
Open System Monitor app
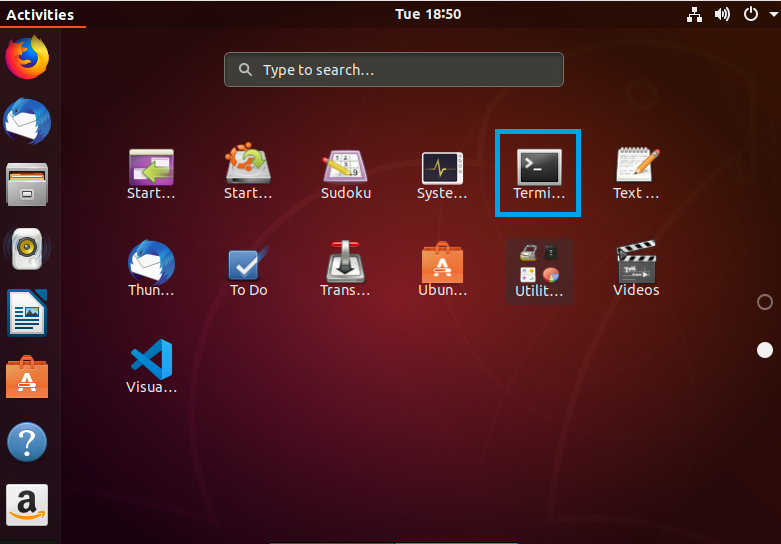pos(442,175)
